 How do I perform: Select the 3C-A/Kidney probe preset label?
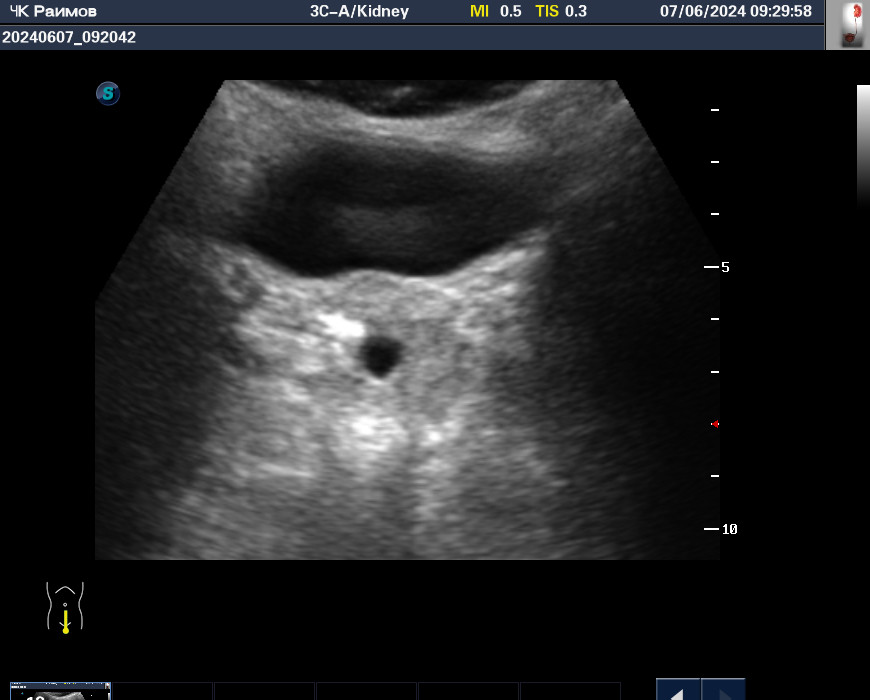tap(360, 11)
